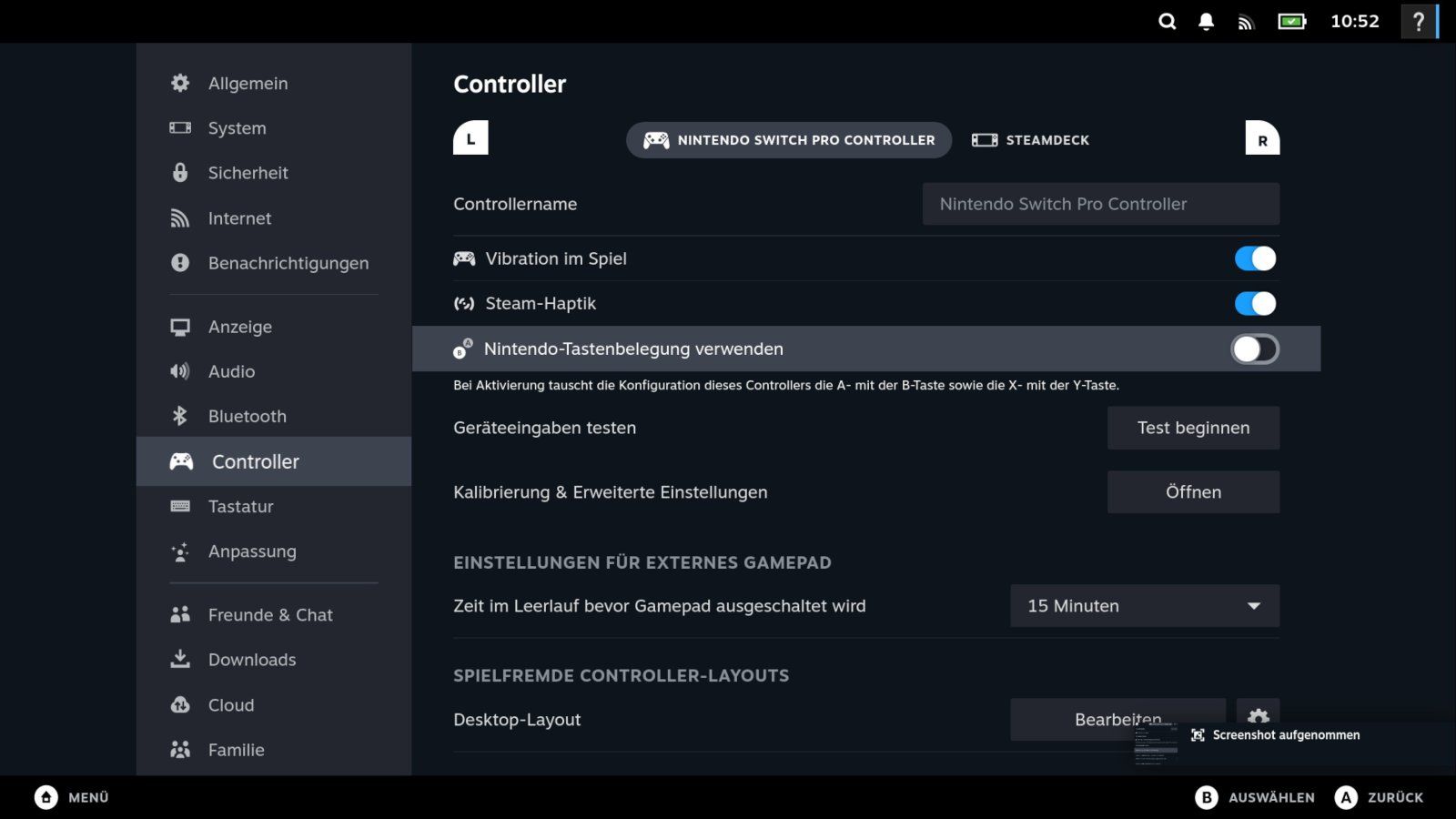Click the L bumper tab icon

pos(470,138)
